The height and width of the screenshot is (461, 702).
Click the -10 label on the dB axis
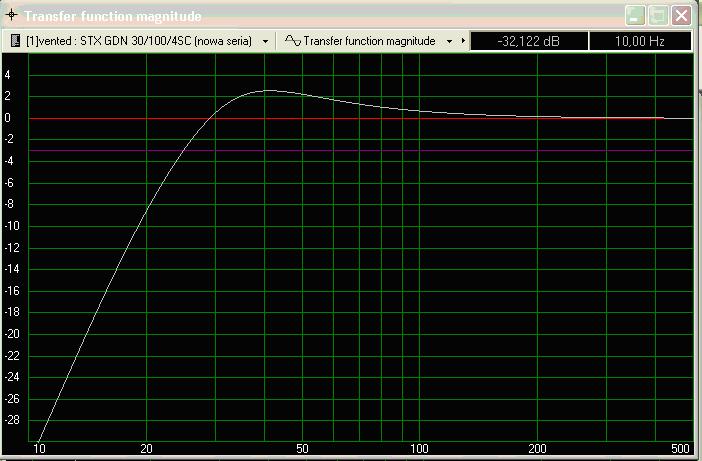[x=12, y=226]
